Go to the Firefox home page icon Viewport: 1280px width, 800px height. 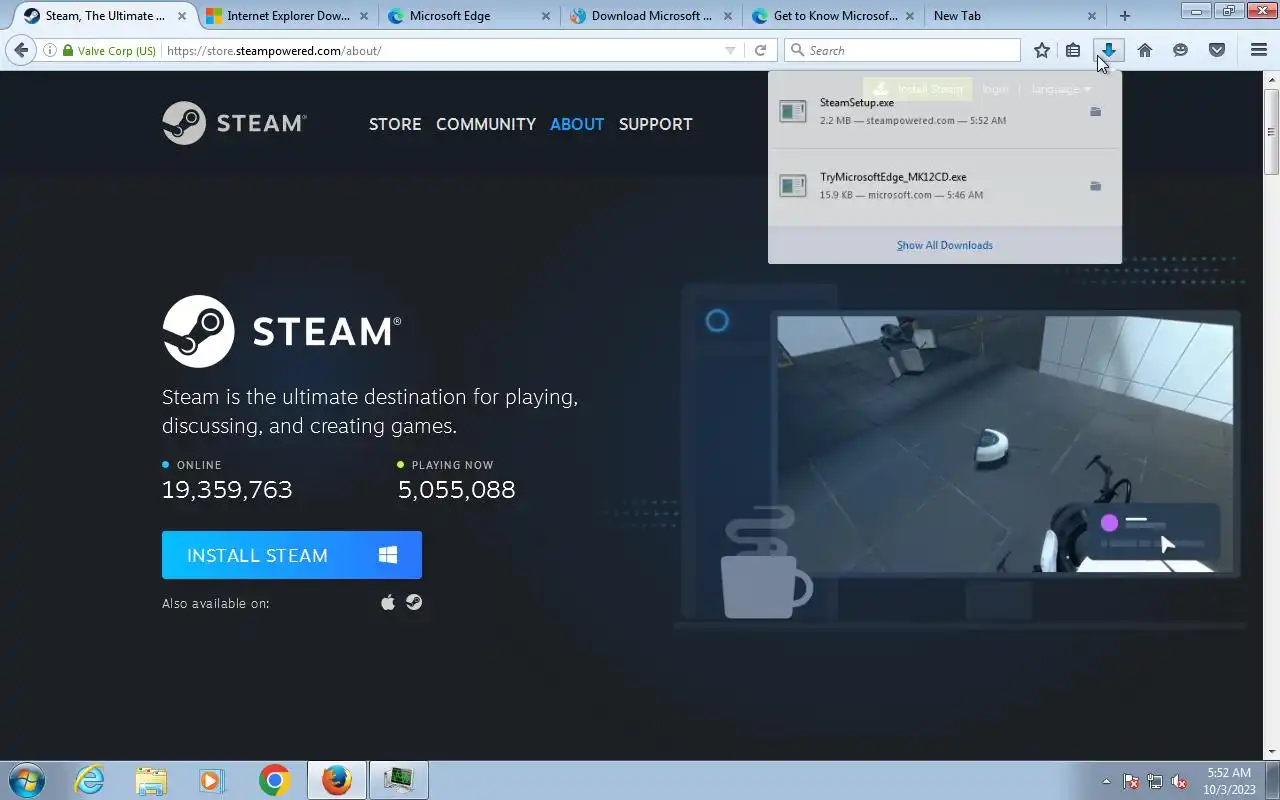point(1145,50)
